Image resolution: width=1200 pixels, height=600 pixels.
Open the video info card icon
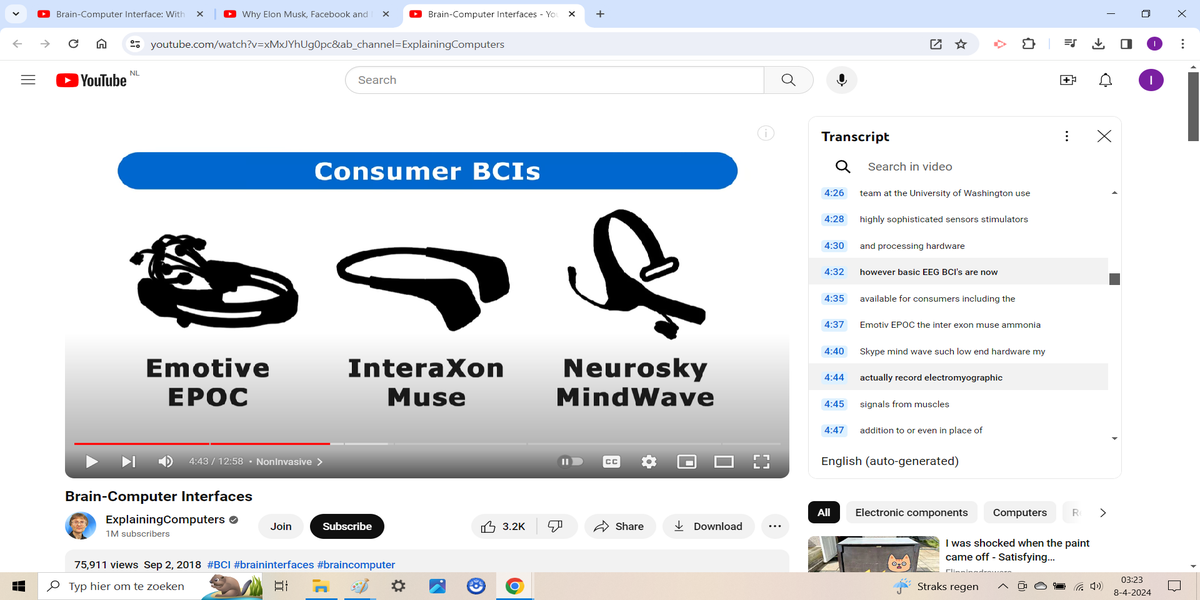coord(766,133)
